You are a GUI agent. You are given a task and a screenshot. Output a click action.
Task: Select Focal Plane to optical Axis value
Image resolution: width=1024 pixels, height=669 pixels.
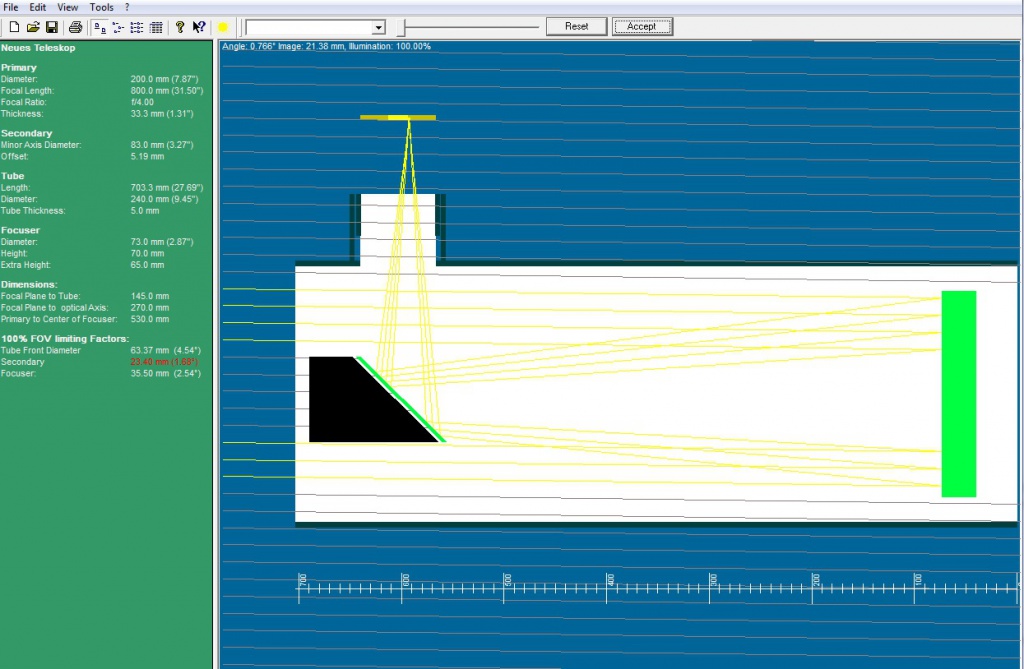coord(150,308)
